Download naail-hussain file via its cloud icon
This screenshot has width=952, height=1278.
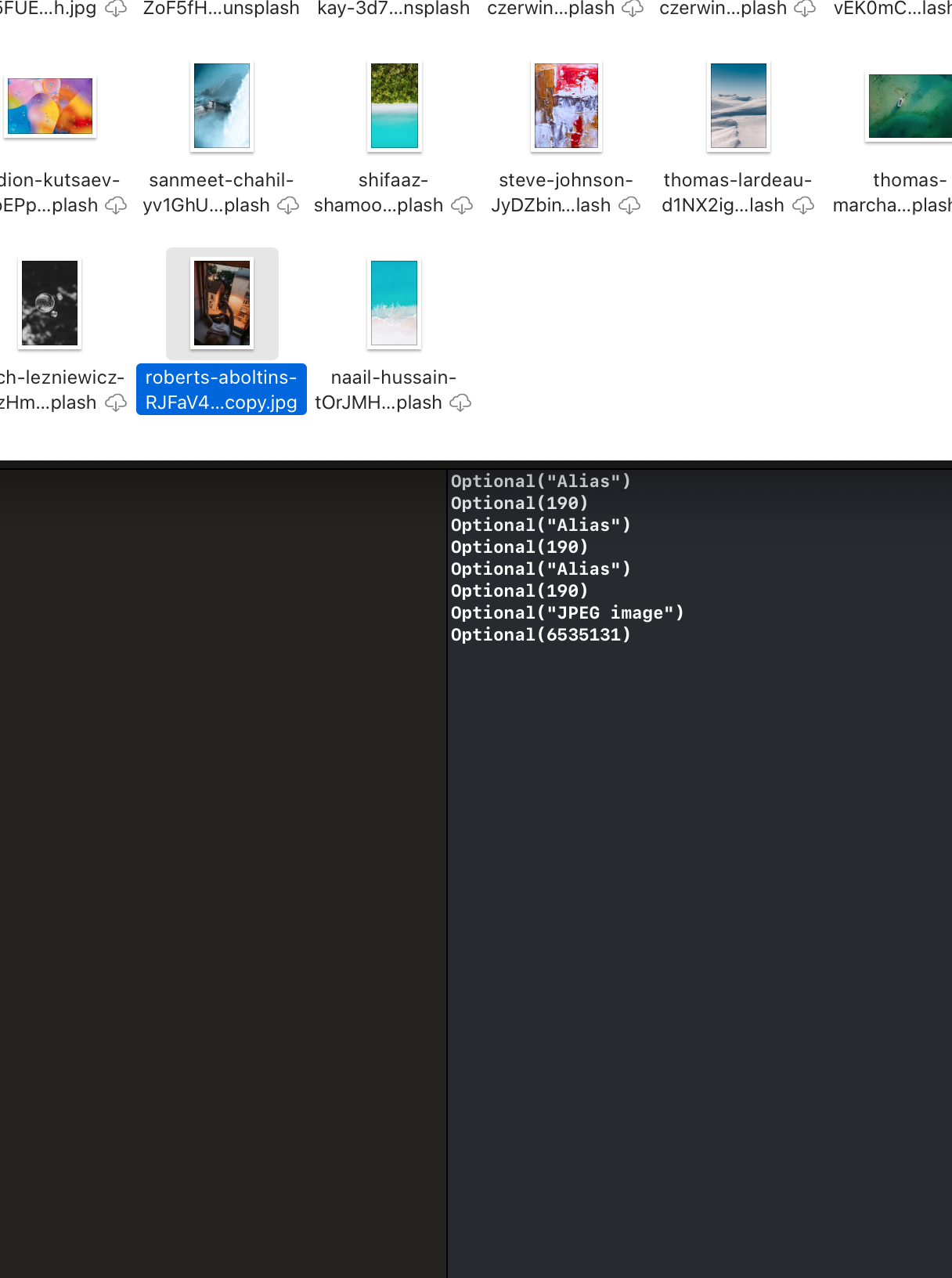[460, 403]
